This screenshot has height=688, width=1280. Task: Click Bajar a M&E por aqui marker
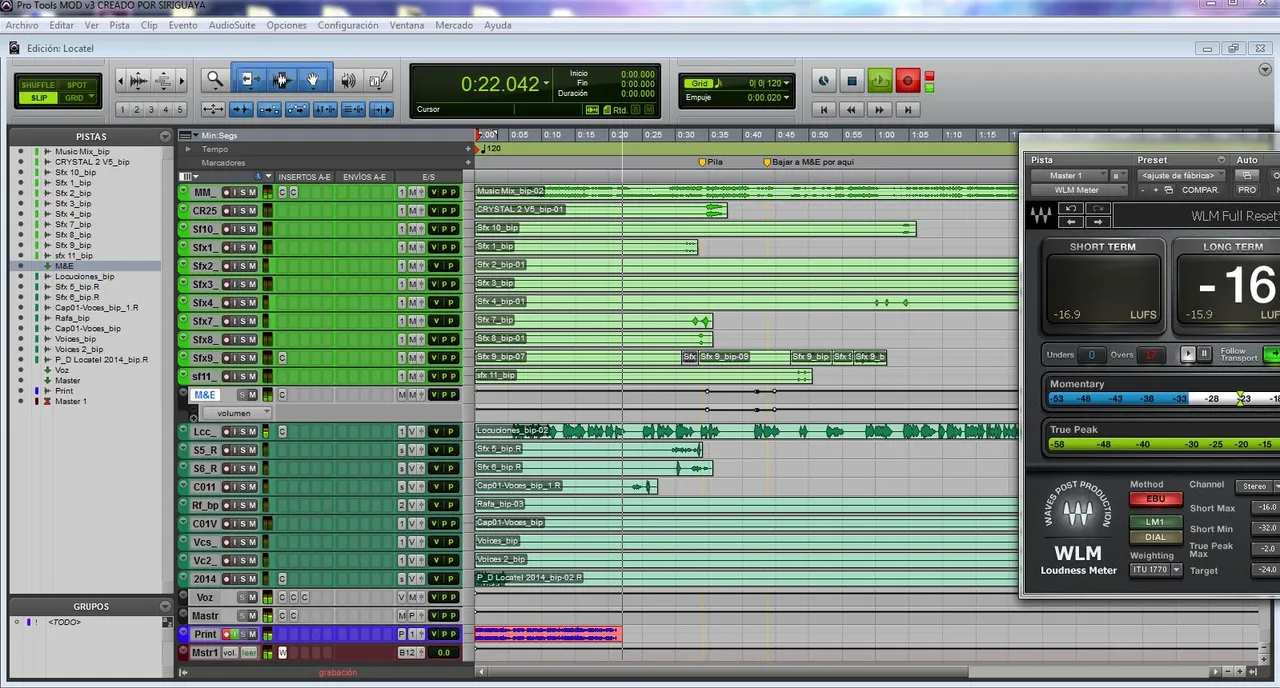[x=809, y=162]
